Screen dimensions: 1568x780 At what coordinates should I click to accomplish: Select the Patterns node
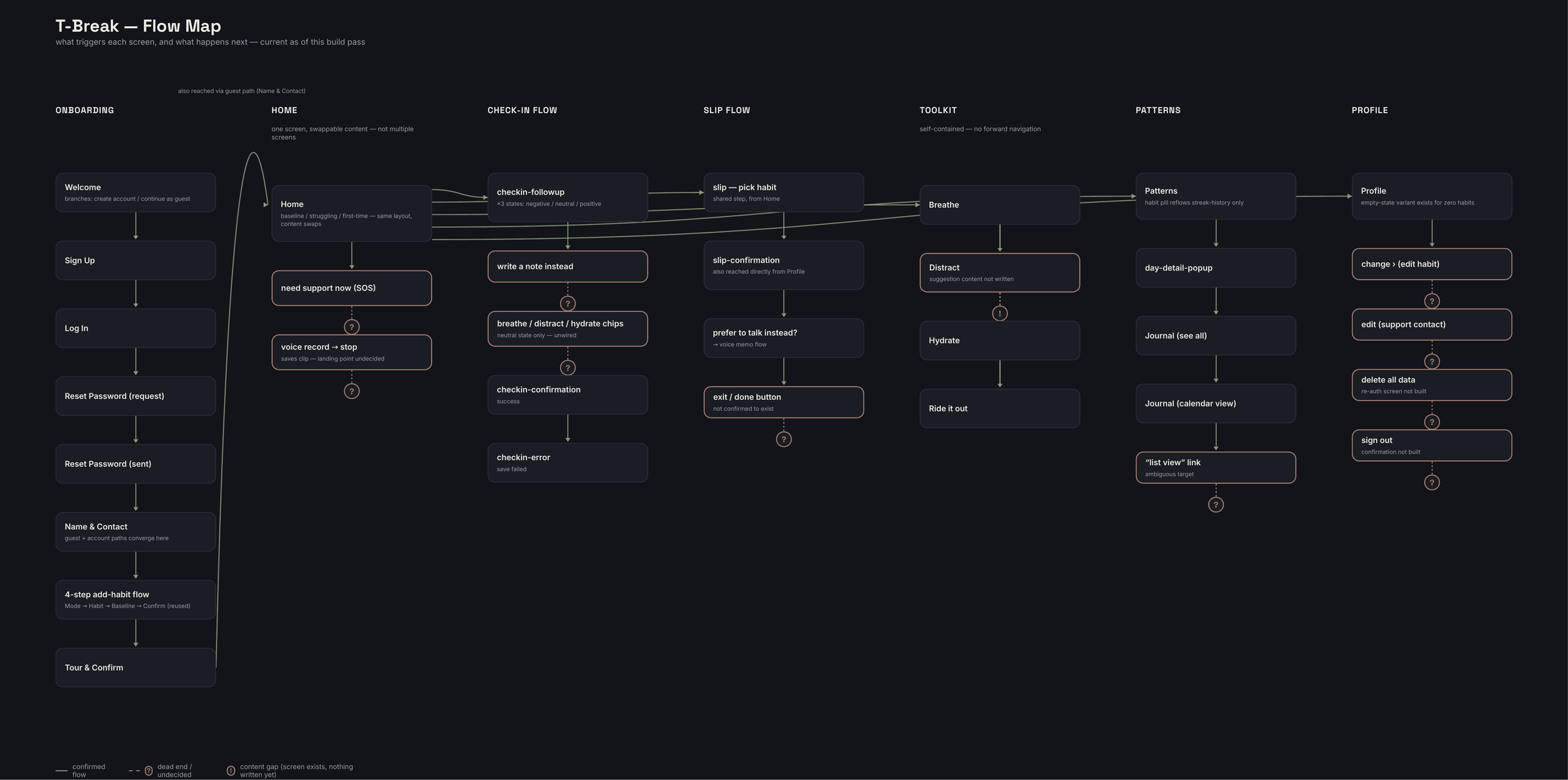[1216, 196]
